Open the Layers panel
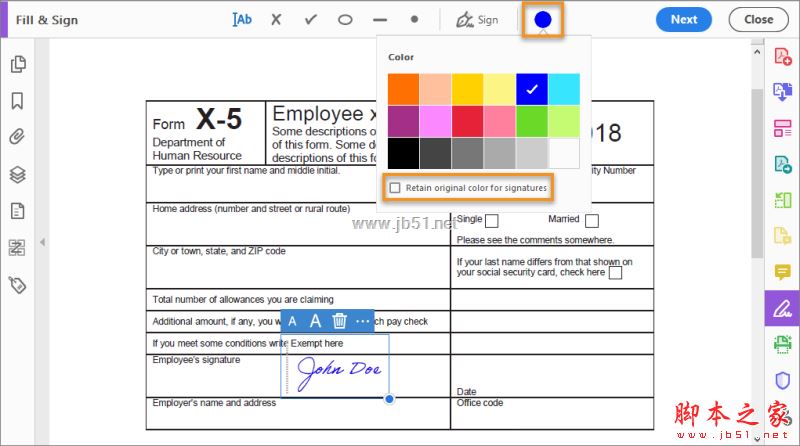The width and height of the screenshot is (800, 446). coord(17,175)
